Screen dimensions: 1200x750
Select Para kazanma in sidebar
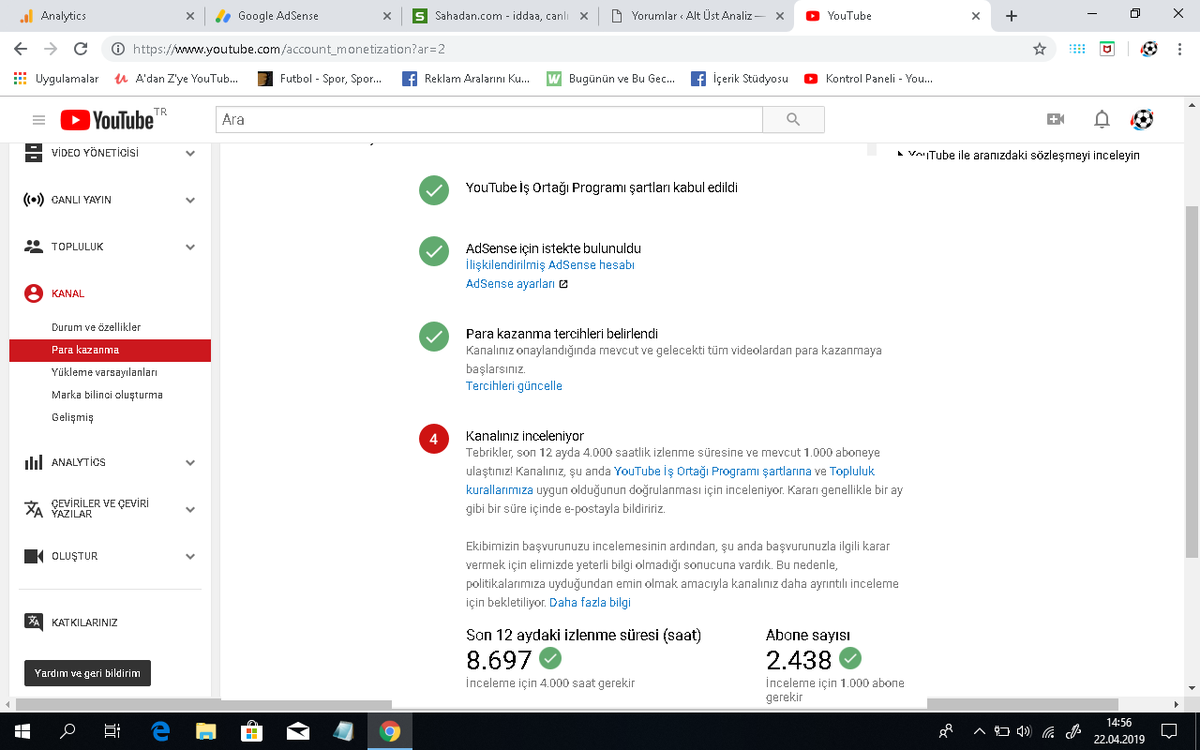click(110, 350)
